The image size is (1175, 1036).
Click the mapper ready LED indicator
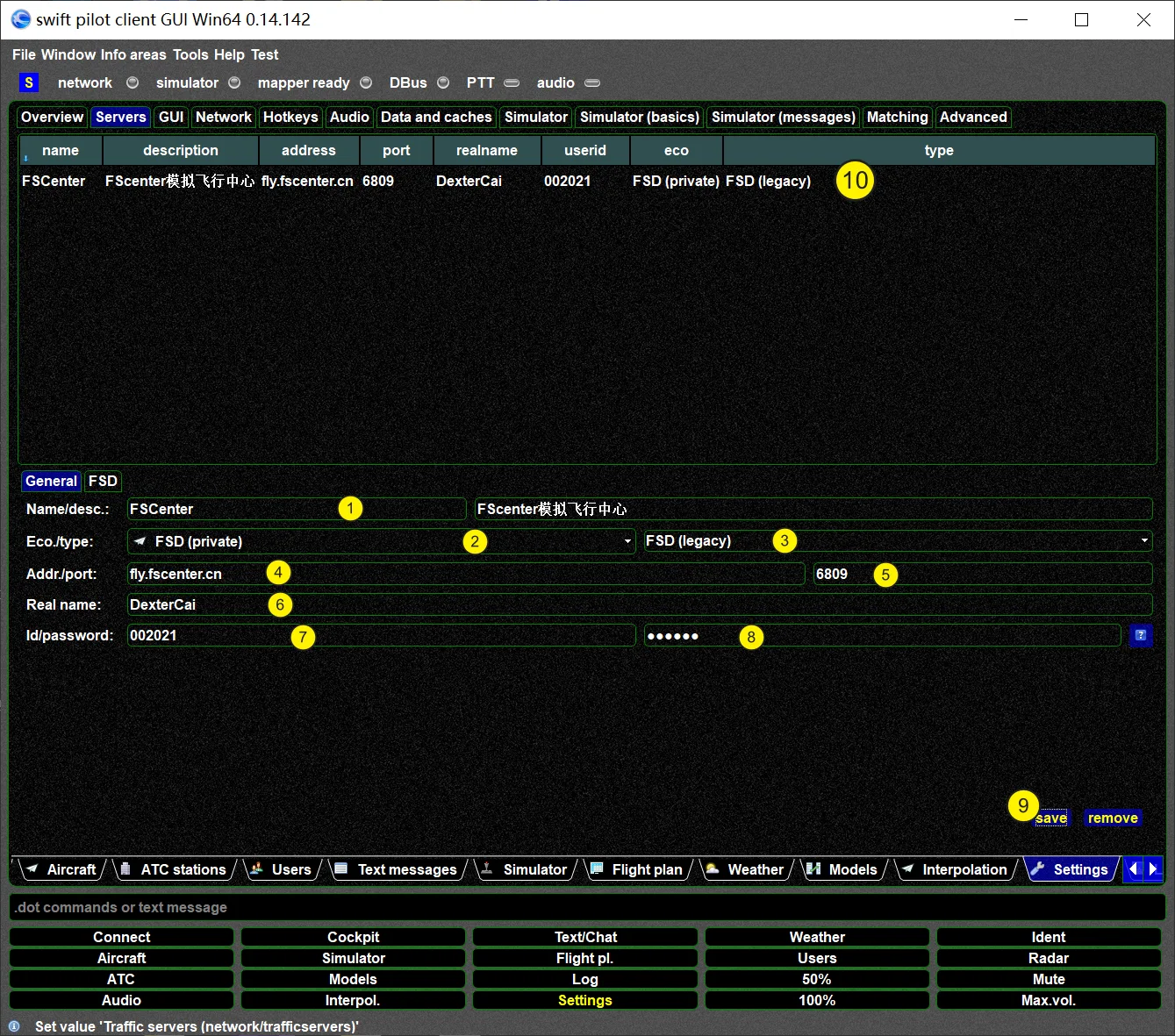point(366,82)
